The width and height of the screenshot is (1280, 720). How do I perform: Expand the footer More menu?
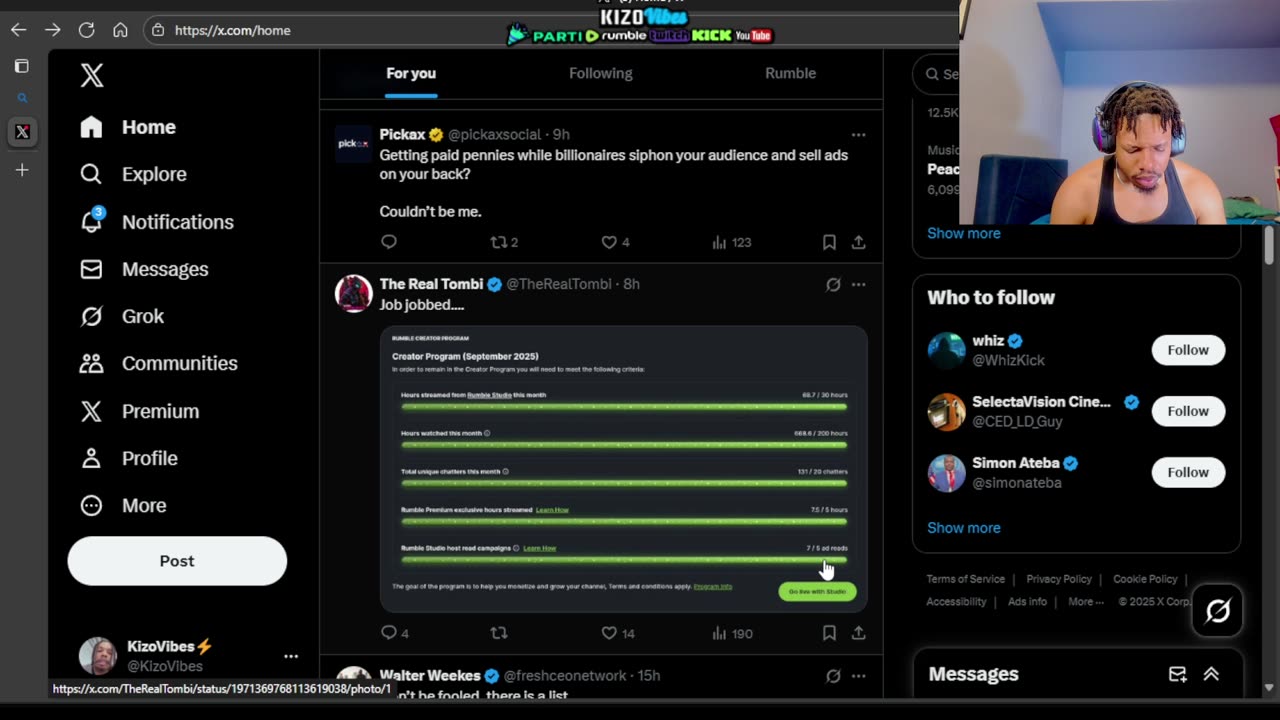1086,602
